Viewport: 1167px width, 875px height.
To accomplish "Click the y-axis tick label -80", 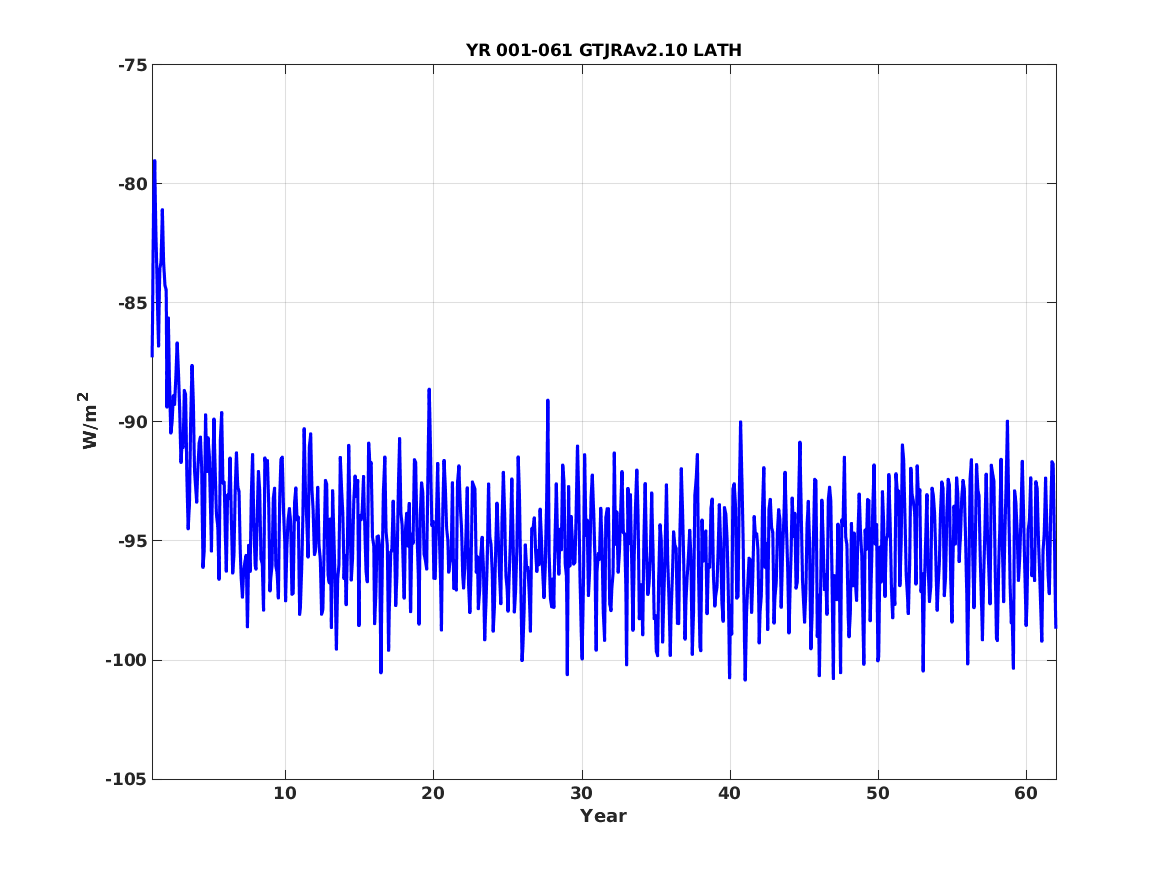I will 132,184.
